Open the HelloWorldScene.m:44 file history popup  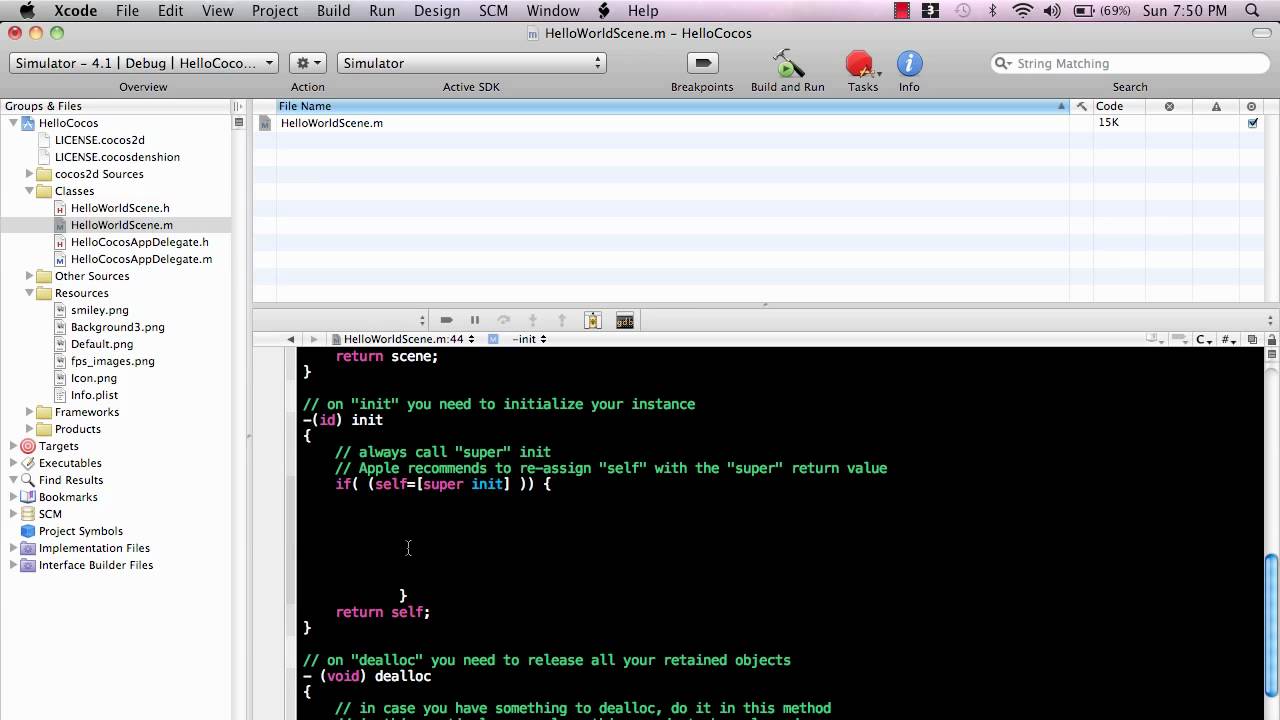[402, 339]
